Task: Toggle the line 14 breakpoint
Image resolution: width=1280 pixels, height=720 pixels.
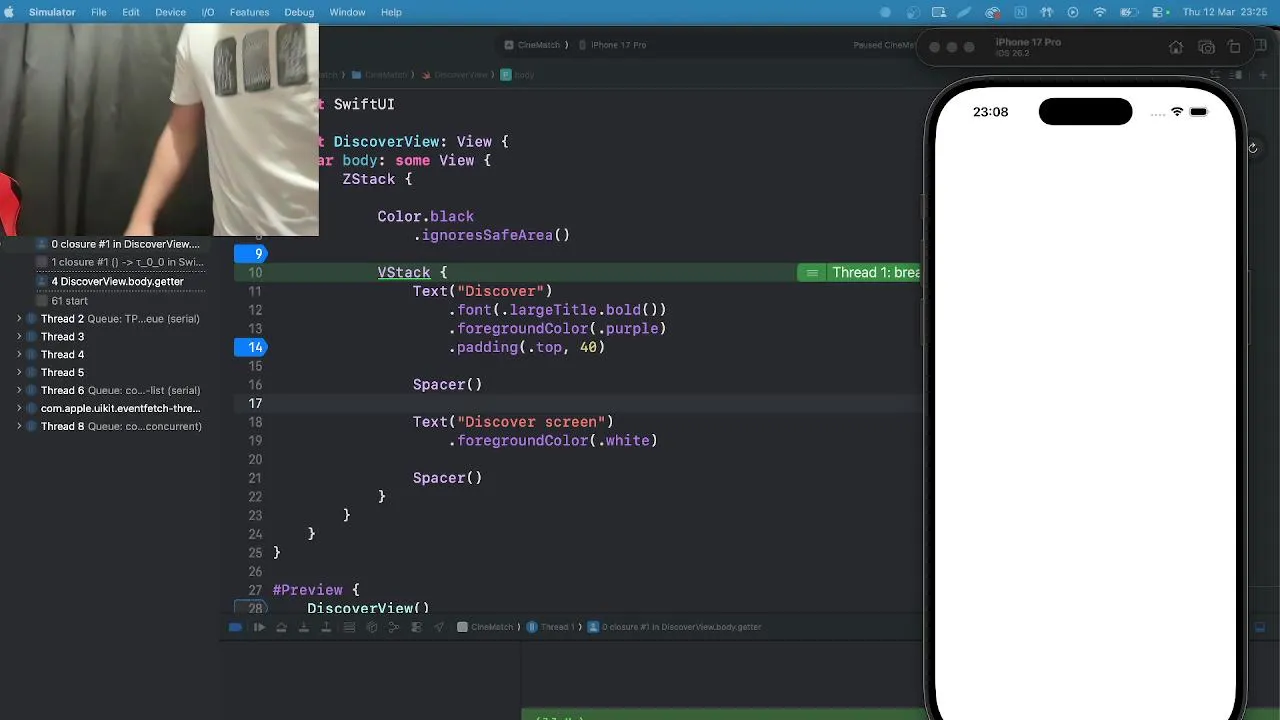Action: coord(251,347)
